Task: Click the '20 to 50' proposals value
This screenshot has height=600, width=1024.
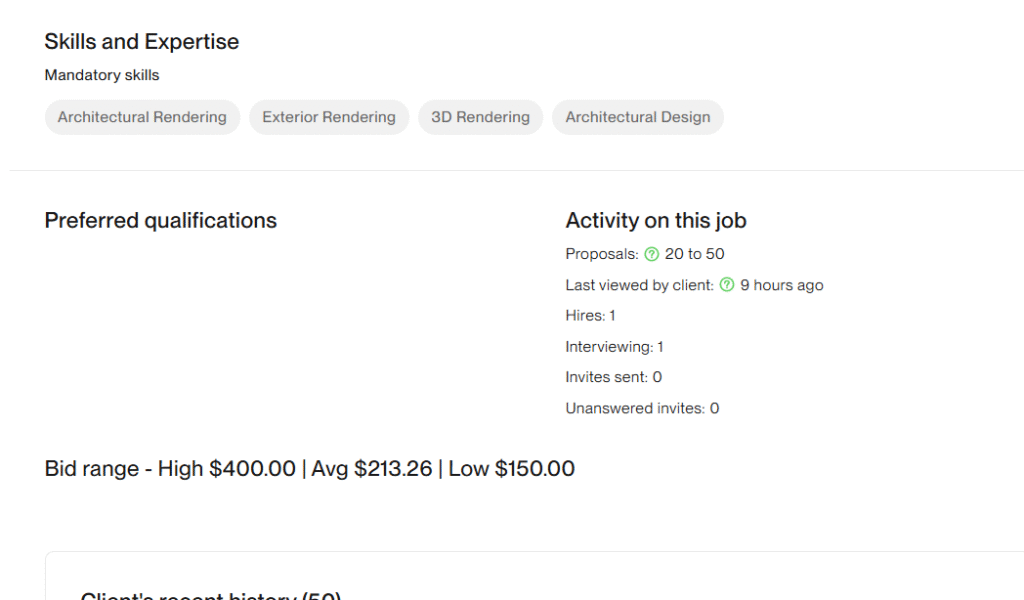Action: [695, 255]
